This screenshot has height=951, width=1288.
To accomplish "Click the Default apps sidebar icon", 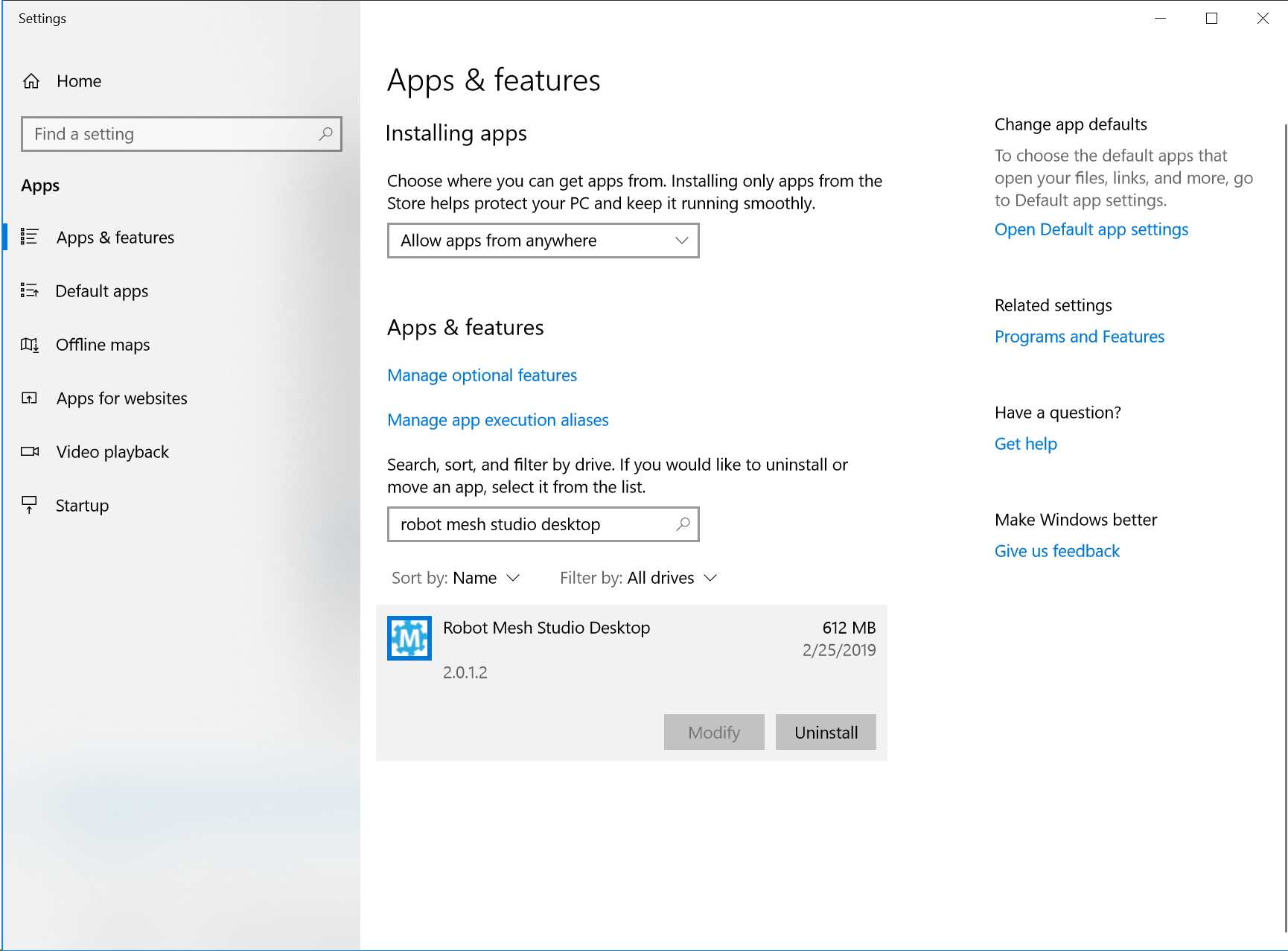I will coord(29,290).
